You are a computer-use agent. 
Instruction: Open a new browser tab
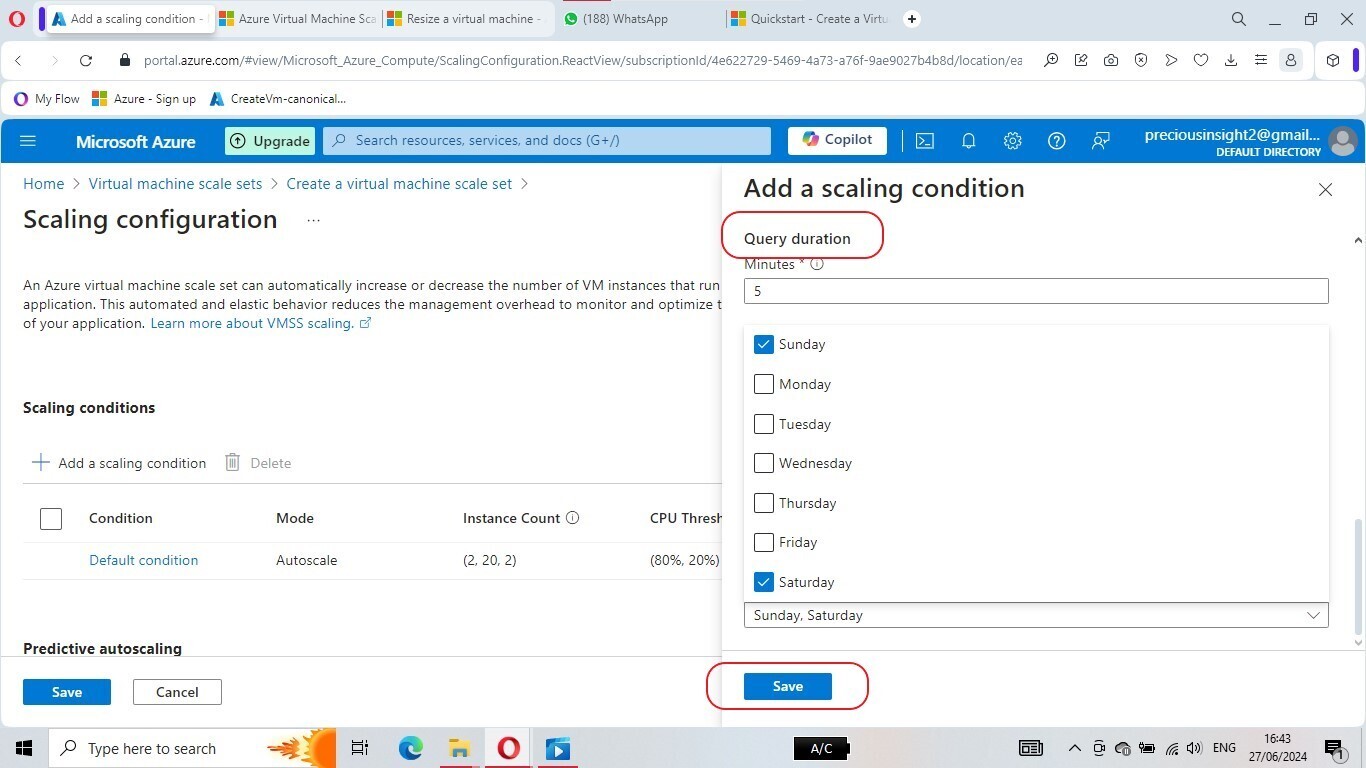click(912, 19)
